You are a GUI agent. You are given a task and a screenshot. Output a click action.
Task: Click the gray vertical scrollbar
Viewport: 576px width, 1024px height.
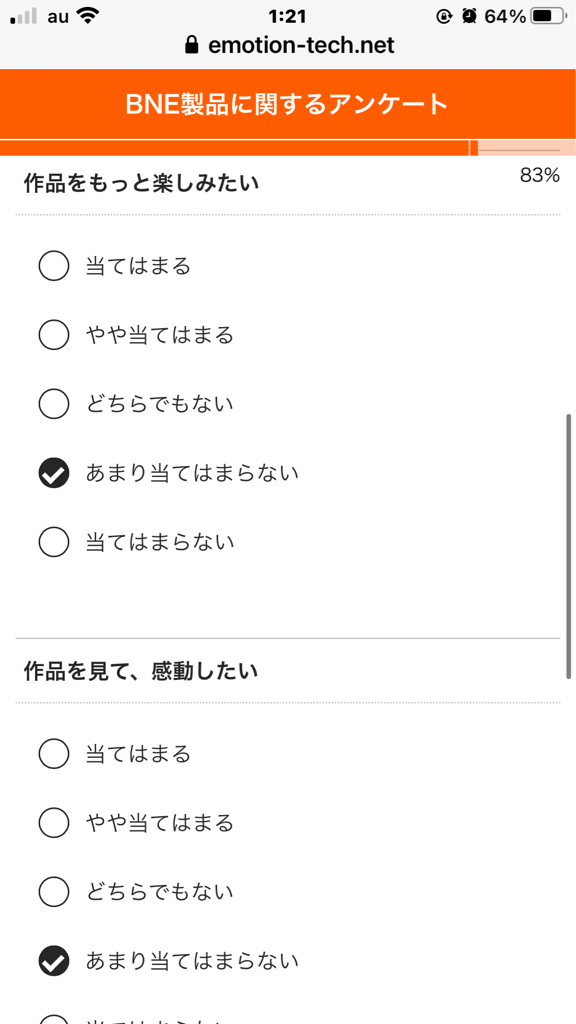[569, 546]
